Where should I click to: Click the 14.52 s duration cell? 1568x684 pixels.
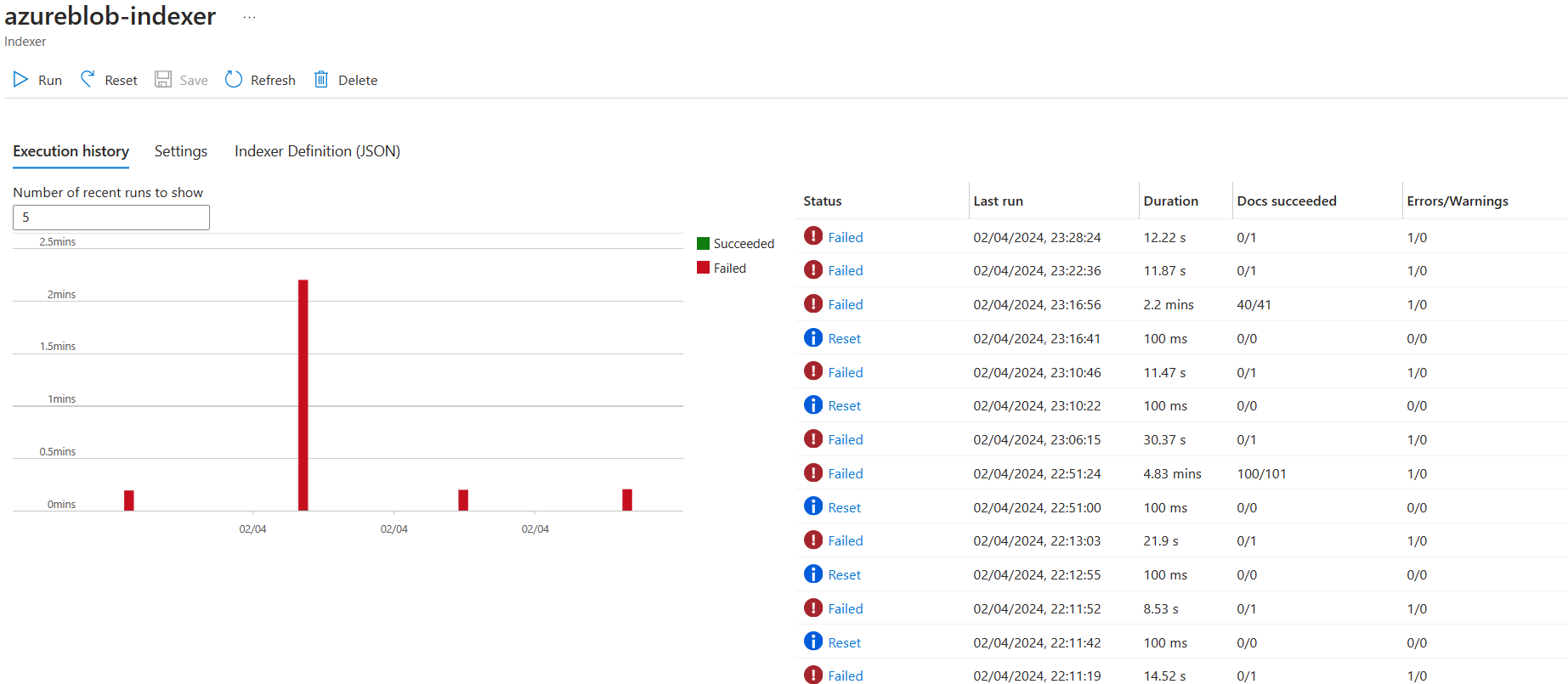pos(1164,676)
